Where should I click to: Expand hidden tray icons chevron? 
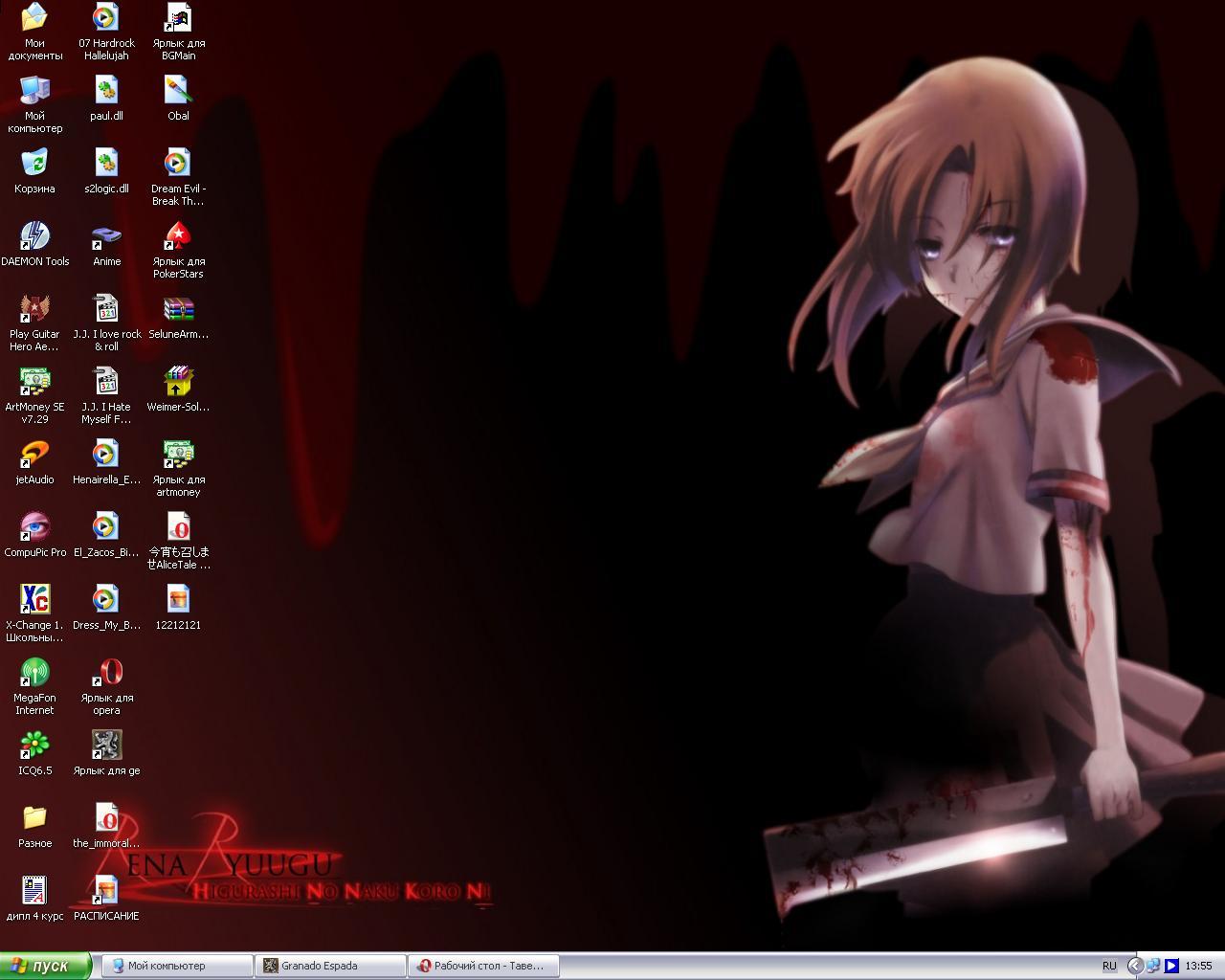(x=1135, y=966)
